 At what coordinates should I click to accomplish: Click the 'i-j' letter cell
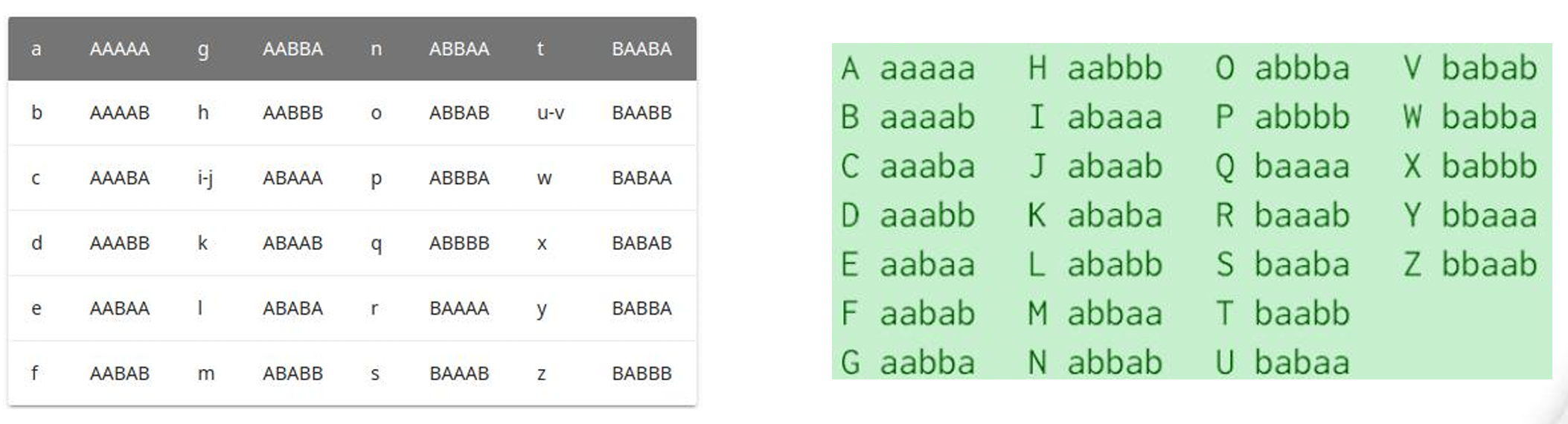click(205, 179)
